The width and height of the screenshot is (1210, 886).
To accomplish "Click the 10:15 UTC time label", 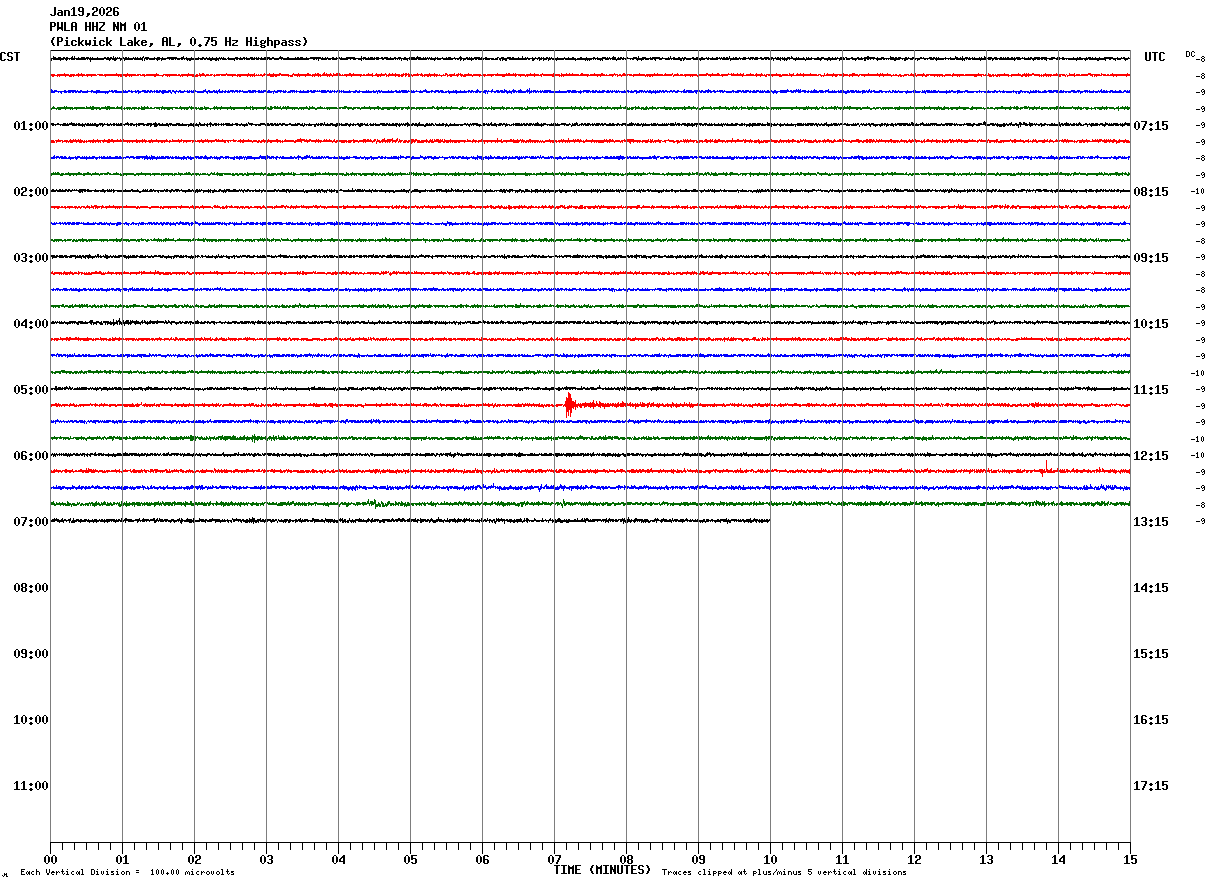I will tap(1151, 324).
